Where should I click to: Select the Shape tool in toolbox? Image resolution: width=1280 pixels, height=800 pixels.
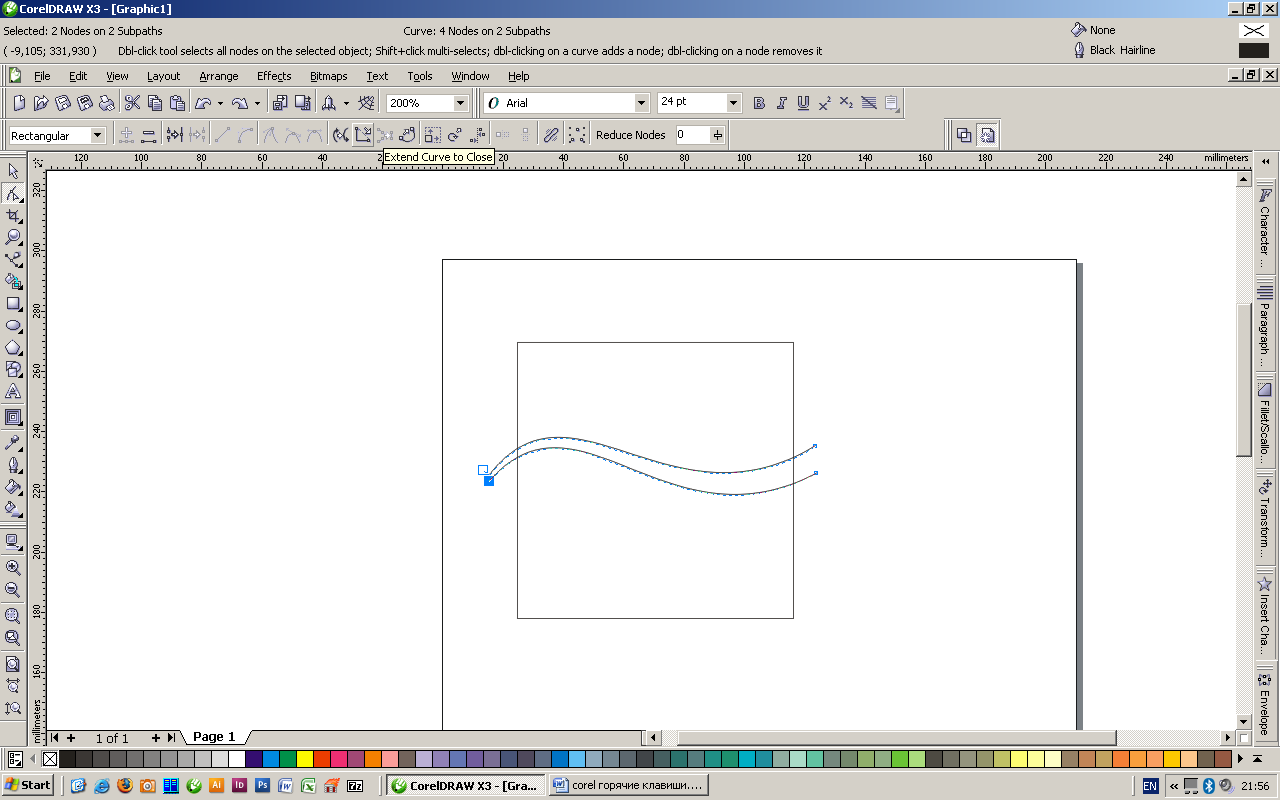[x=13, y=193]
